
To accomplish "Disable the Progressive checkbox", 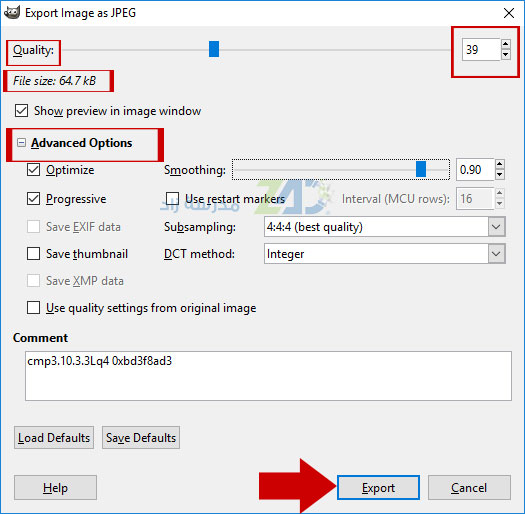I will 33,199.
